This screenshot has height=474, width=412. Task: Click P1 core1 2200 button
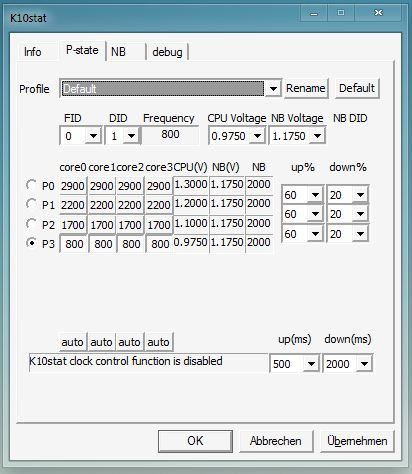pos(102,205)
